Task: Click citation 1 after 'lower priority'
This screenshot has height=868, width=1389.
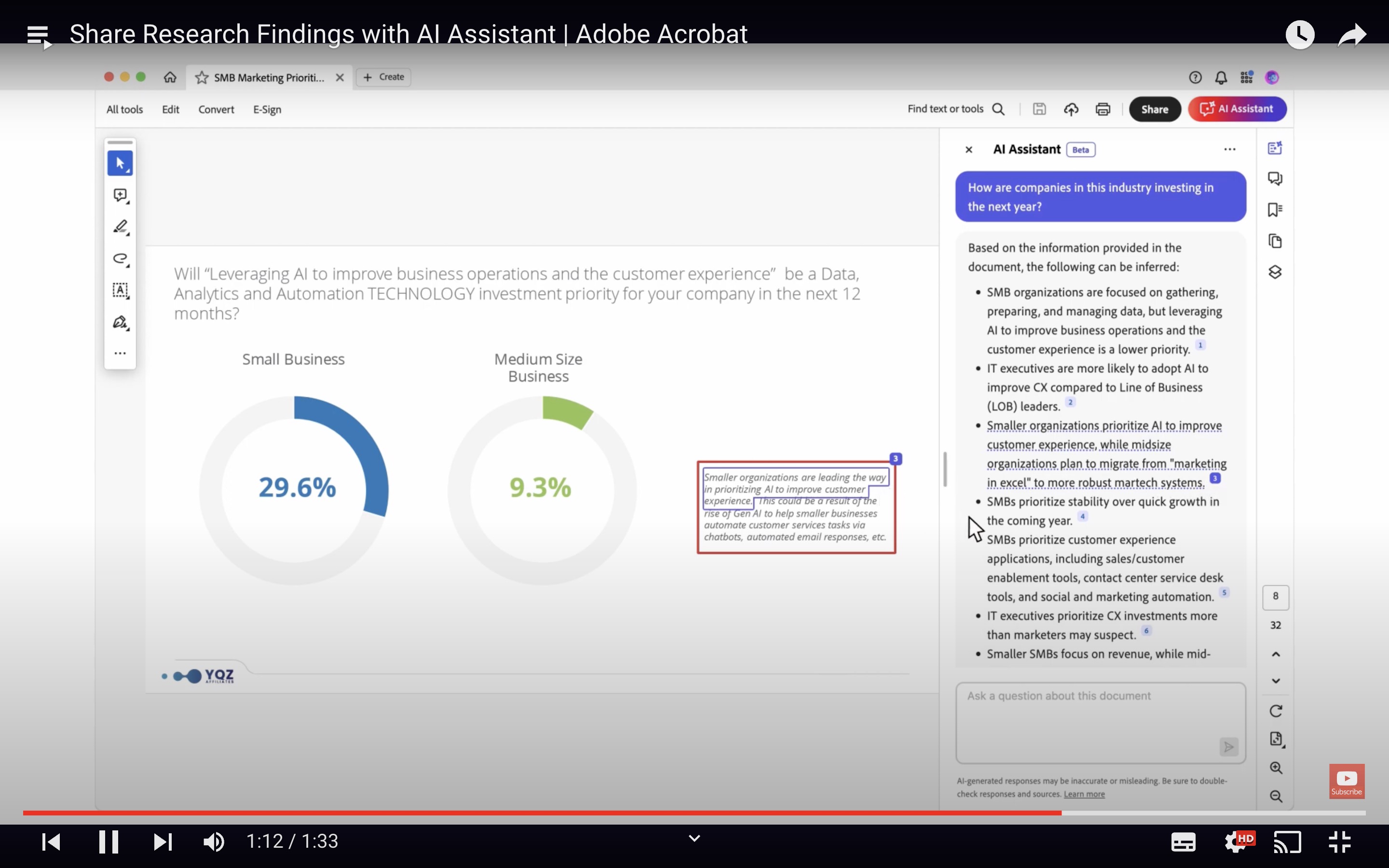Action: [1200, 346]
